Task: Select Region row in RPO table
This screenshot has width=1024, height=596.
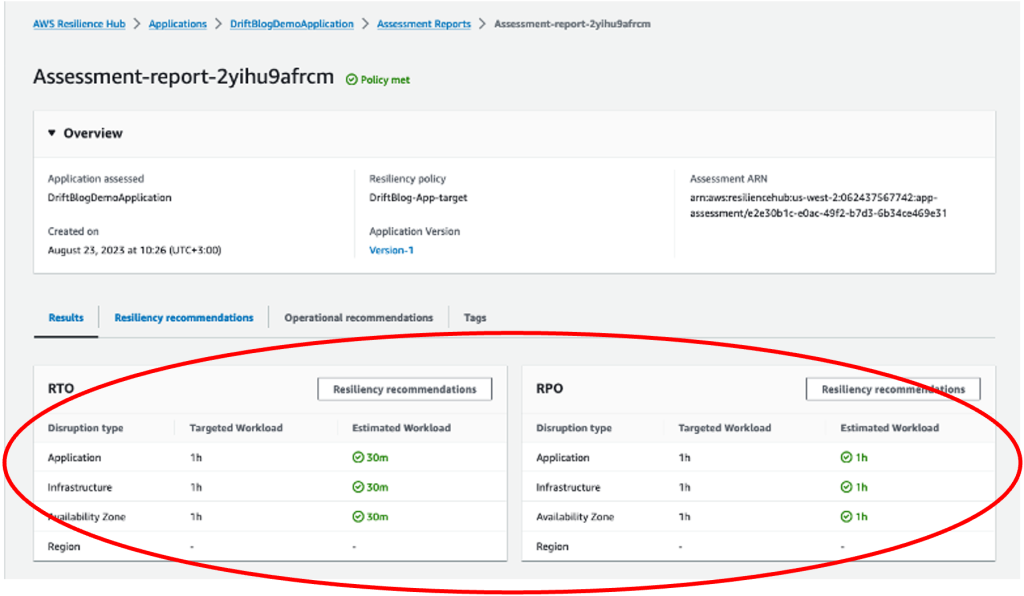Action: pyautogui.click(x=759, y=546)
